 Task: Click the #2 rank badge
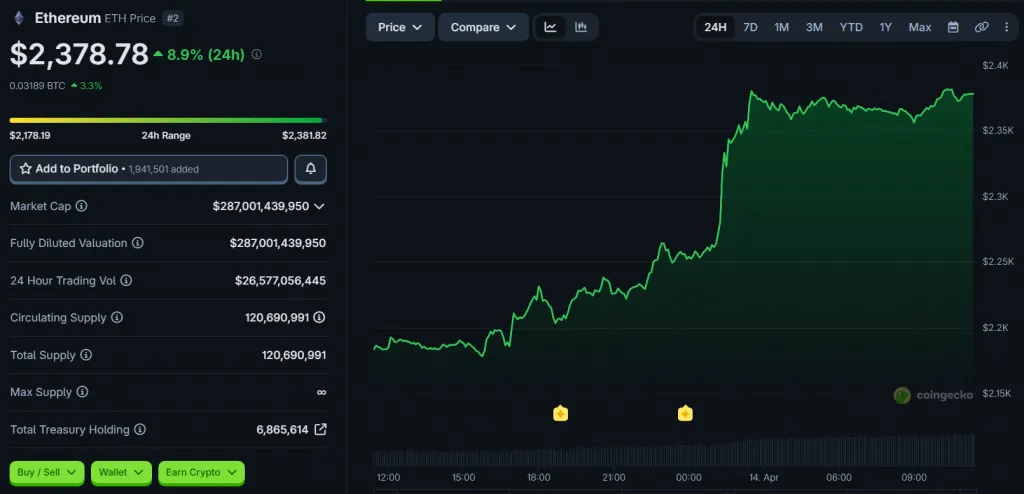click(x=172, y=18)
